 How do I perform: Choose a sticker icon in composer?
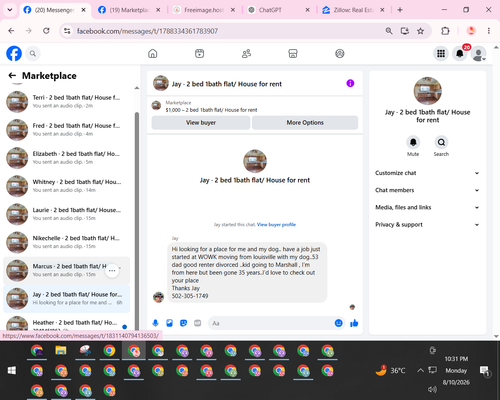[183, 323]
